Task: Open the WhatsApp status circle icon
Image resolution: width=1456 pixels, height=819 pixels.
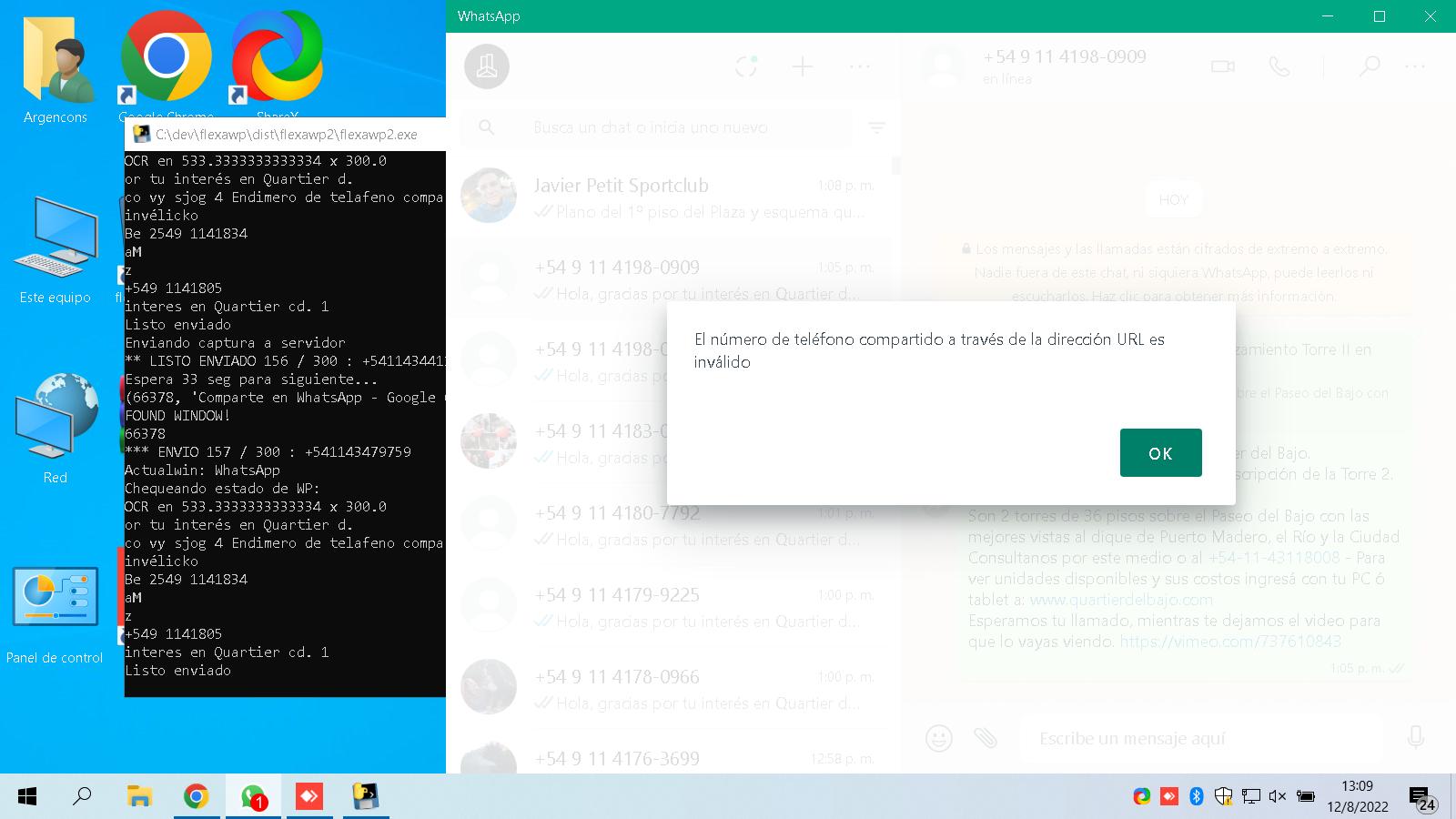Action: (746, 66)
